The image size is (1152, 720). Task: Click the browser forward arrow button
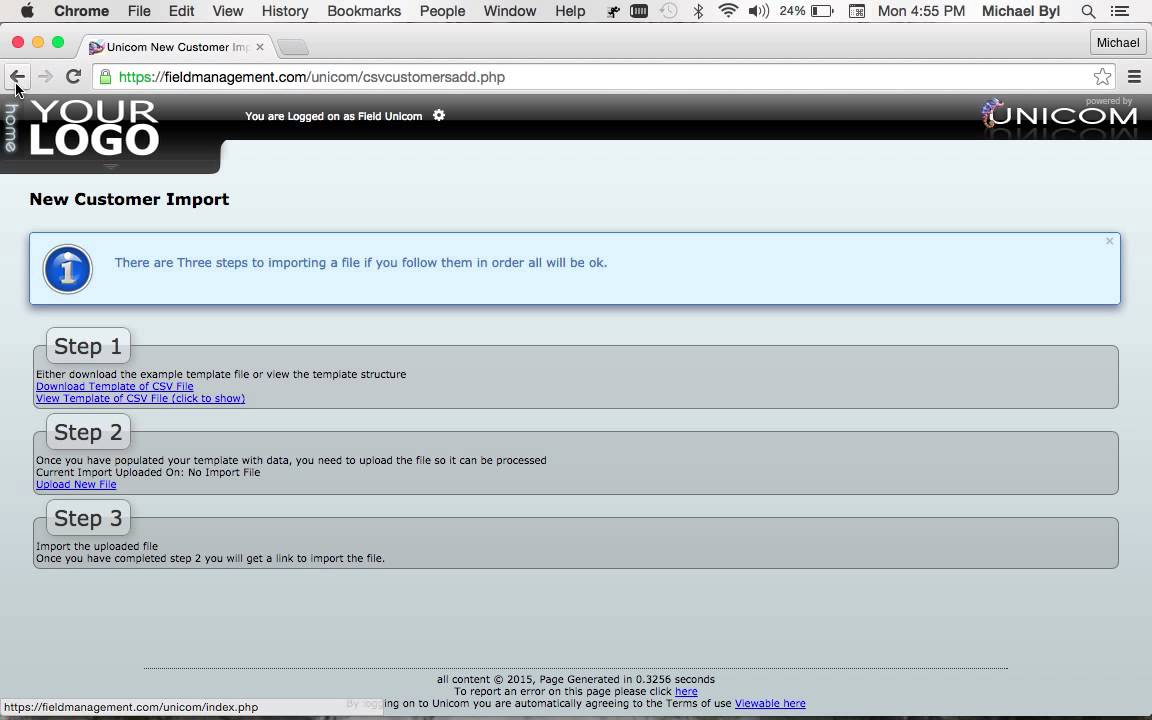point(46,76)
